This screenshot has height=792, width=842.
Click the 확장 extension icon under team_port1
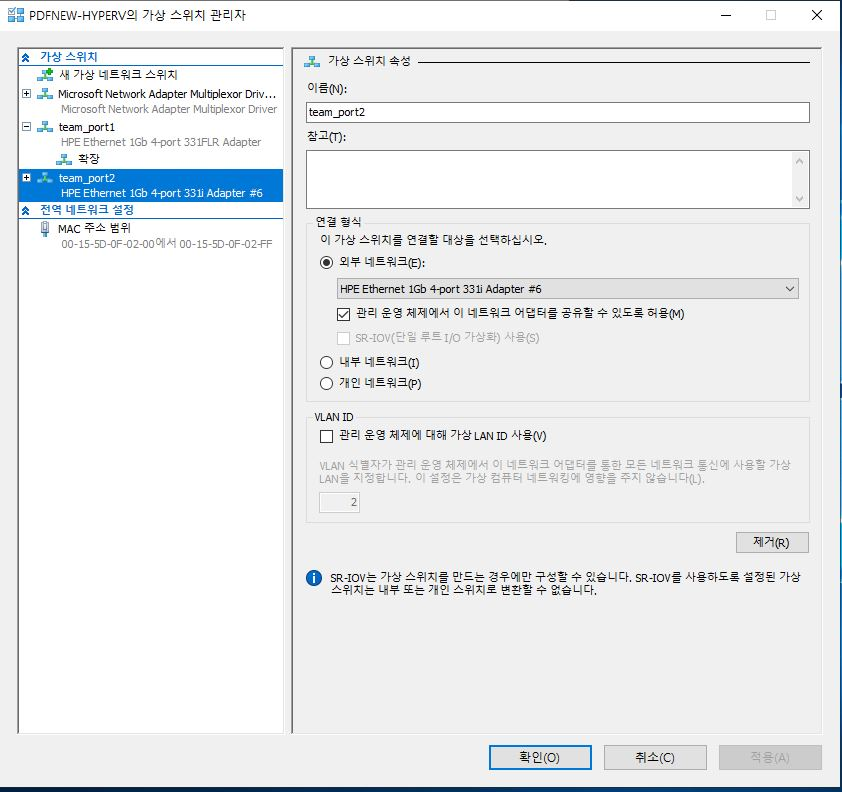pos(64,159)
